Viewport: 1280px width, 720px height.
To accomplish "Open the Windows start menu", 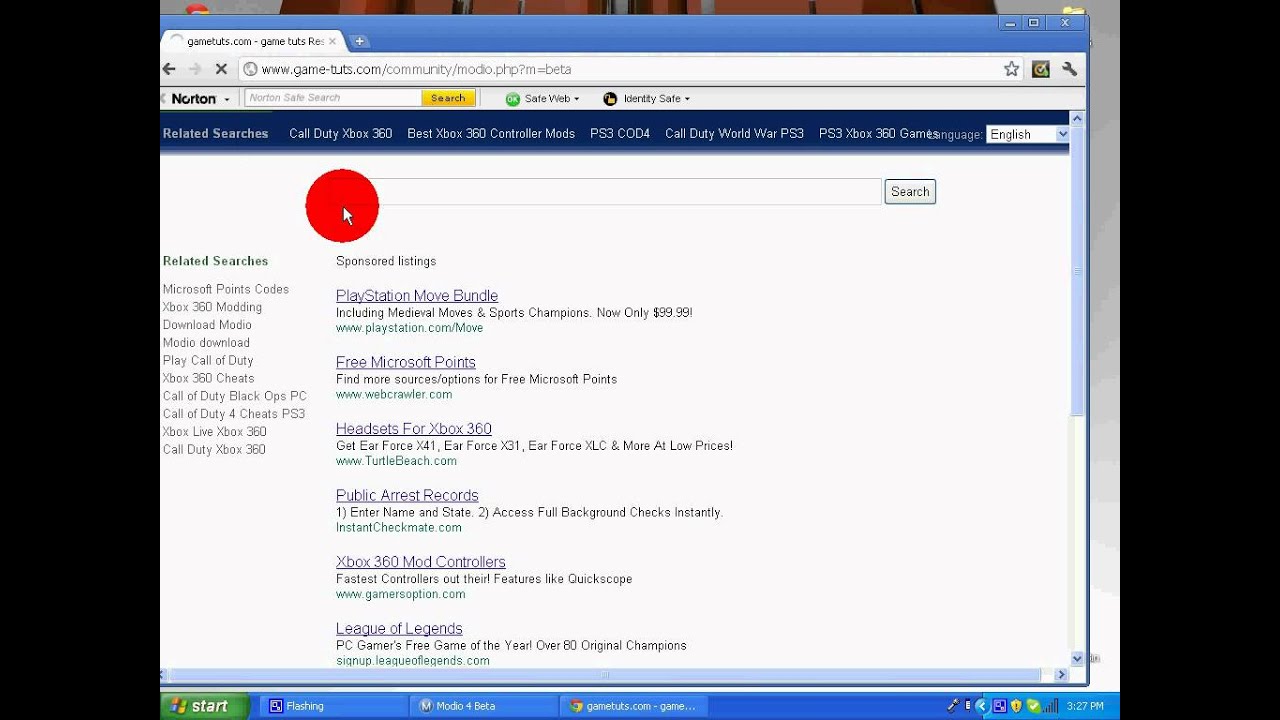I will tap(203, 706).
